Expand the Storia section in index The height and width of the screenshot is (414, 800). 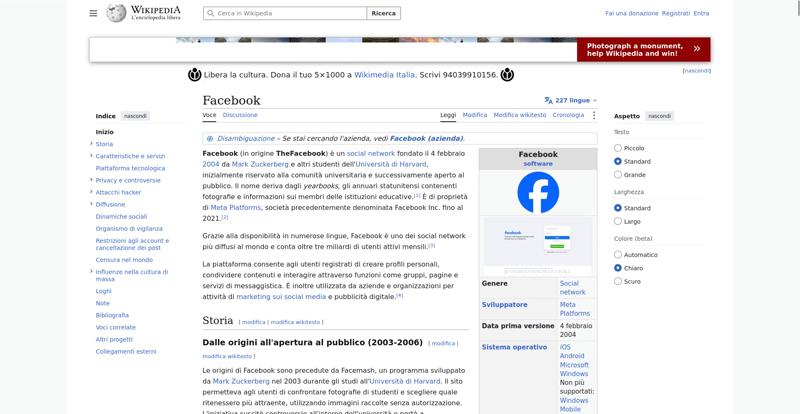coord(91,144)
